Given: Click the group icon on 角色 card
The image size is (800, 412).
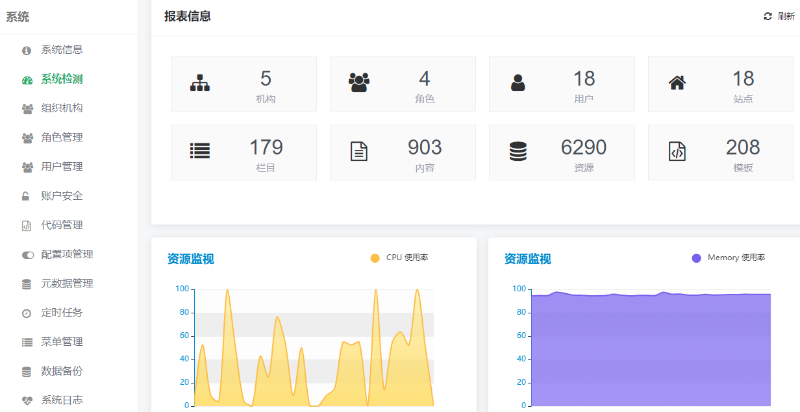Looking at the screenshot, I should 359,84.
